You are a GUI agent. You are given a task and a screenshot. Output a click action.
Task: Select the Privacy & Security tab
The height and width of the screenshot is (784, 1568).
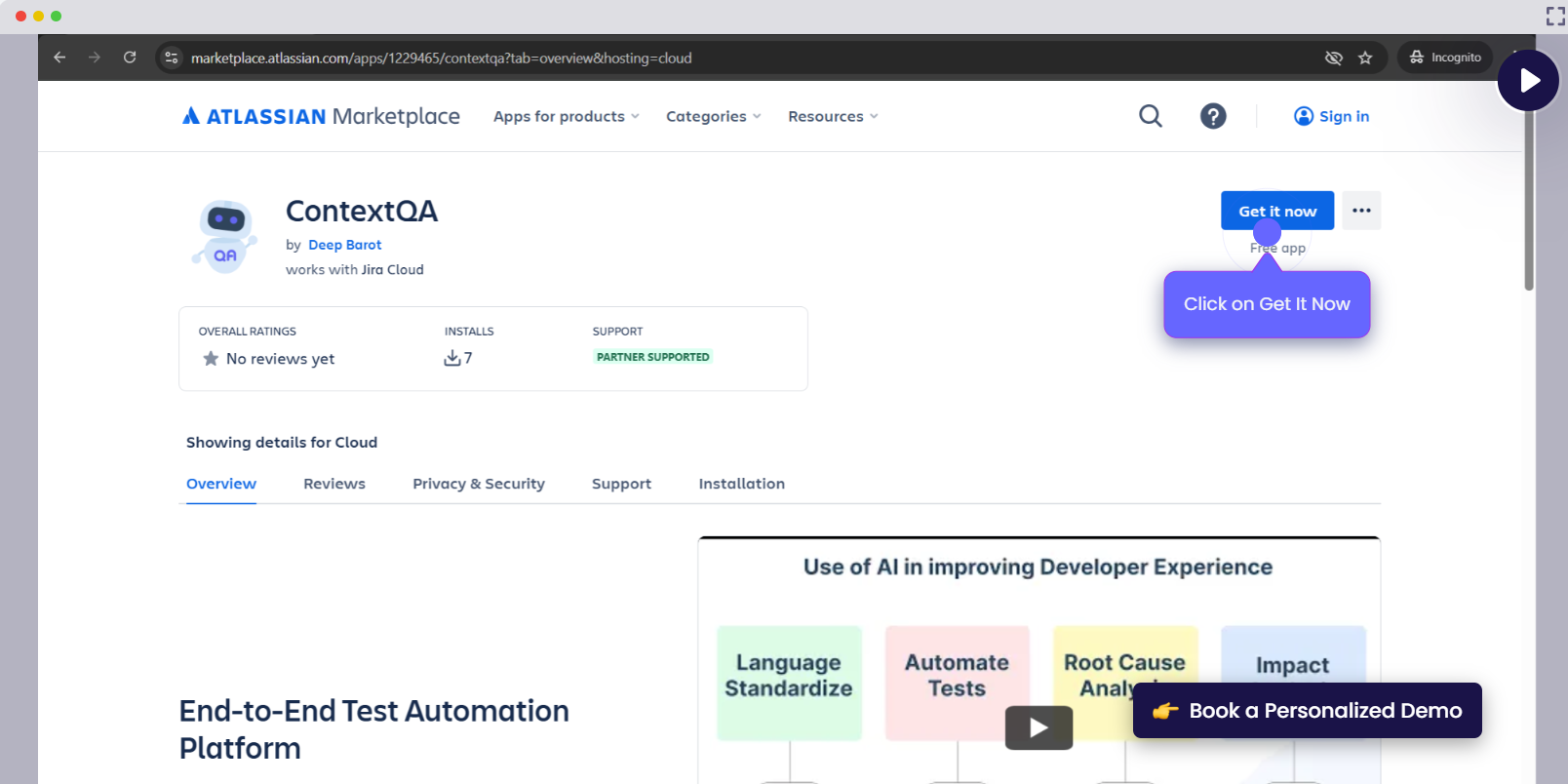tap(479, 484)
